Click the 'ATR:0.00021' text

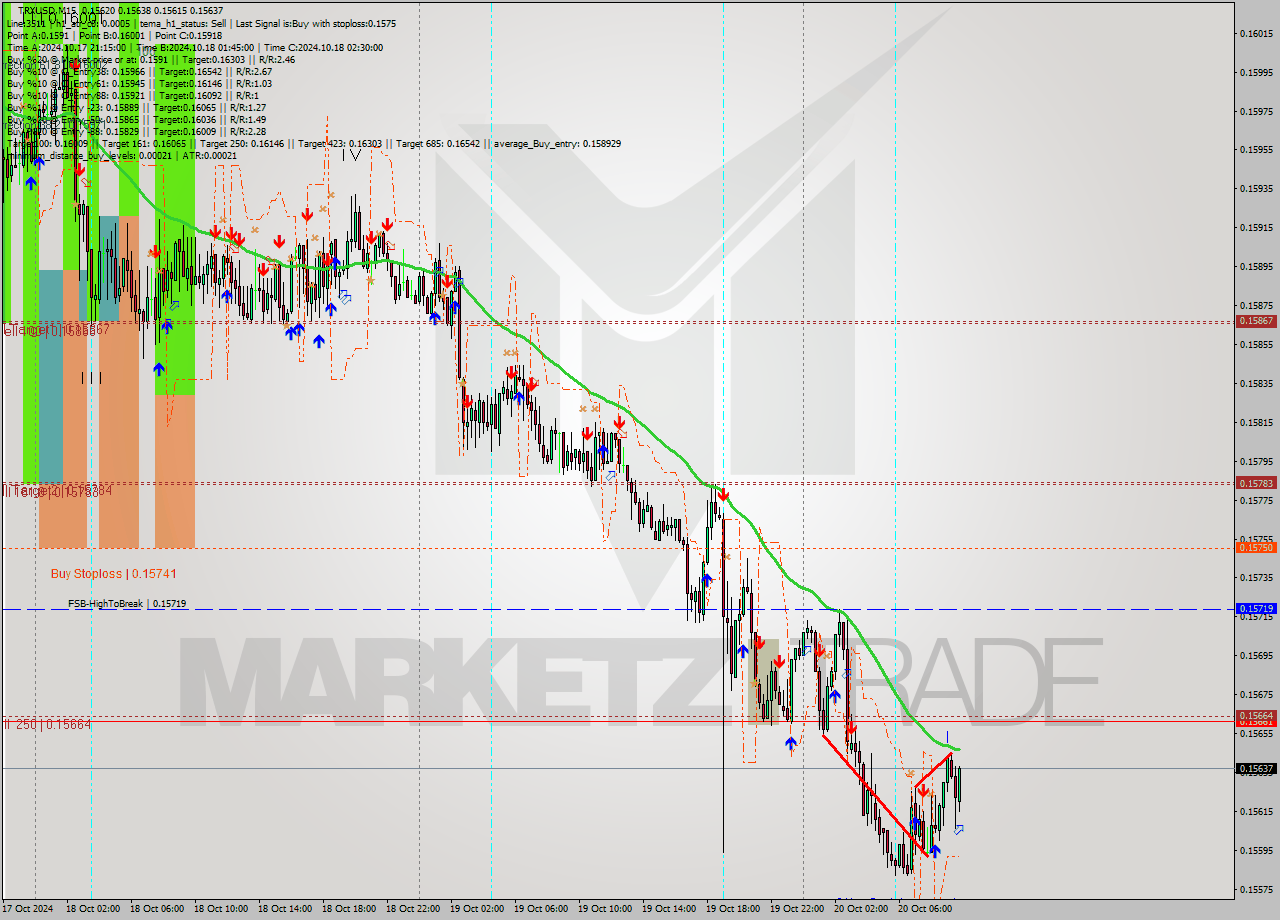pyautogui.click(x=212, y=155)
